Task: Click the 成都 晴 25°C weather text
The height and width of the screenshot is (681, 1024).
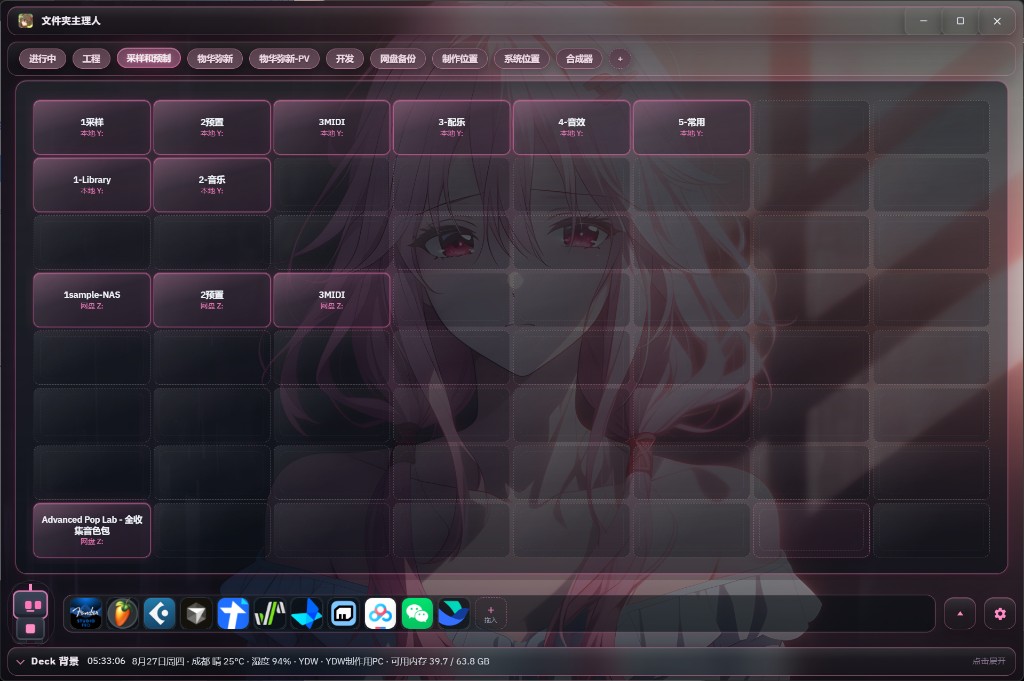Action: (x=217, y=661)
